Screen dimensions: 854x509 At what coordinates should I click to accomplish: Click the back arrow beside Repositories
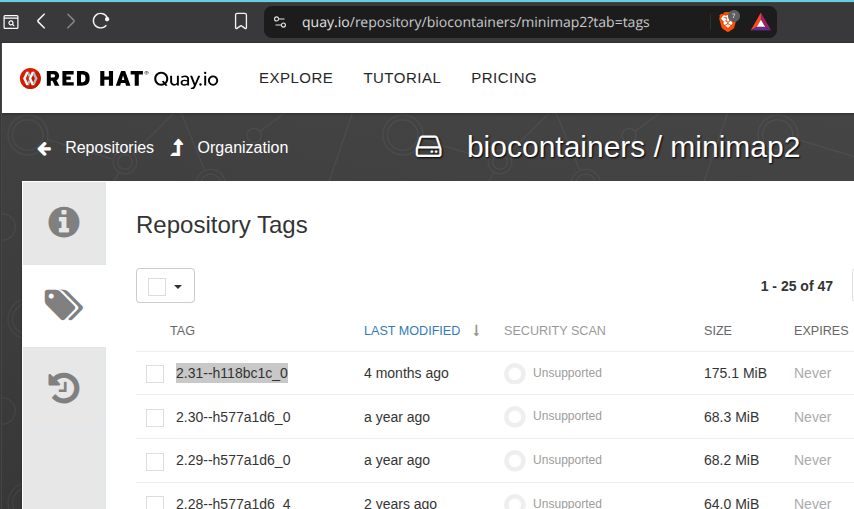44,148
